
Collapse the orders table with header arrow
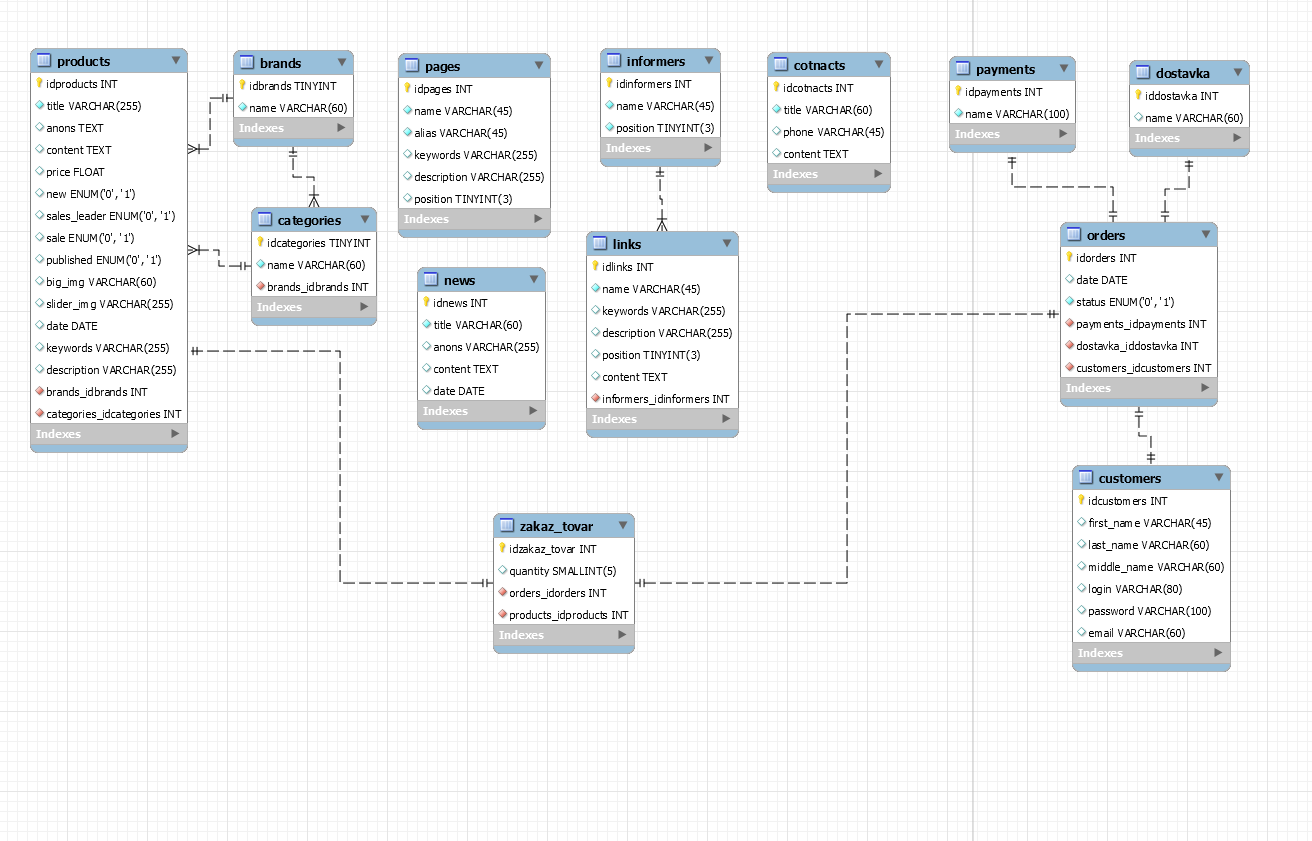(1206, 235)
